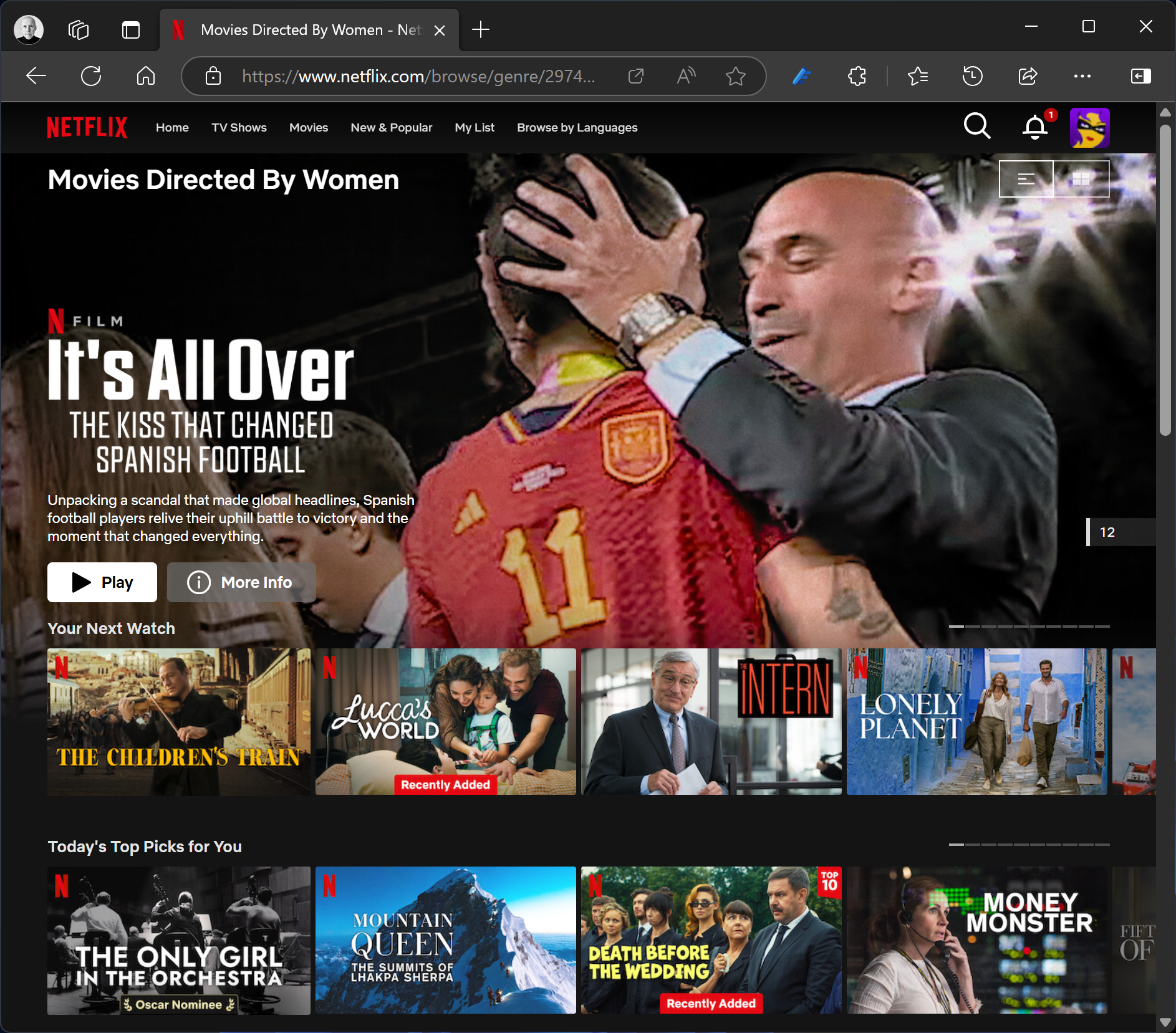This screenshot has height=1033, width=1176.
Task: Open The Intern movie thumbnail
Action: [711, 721]
